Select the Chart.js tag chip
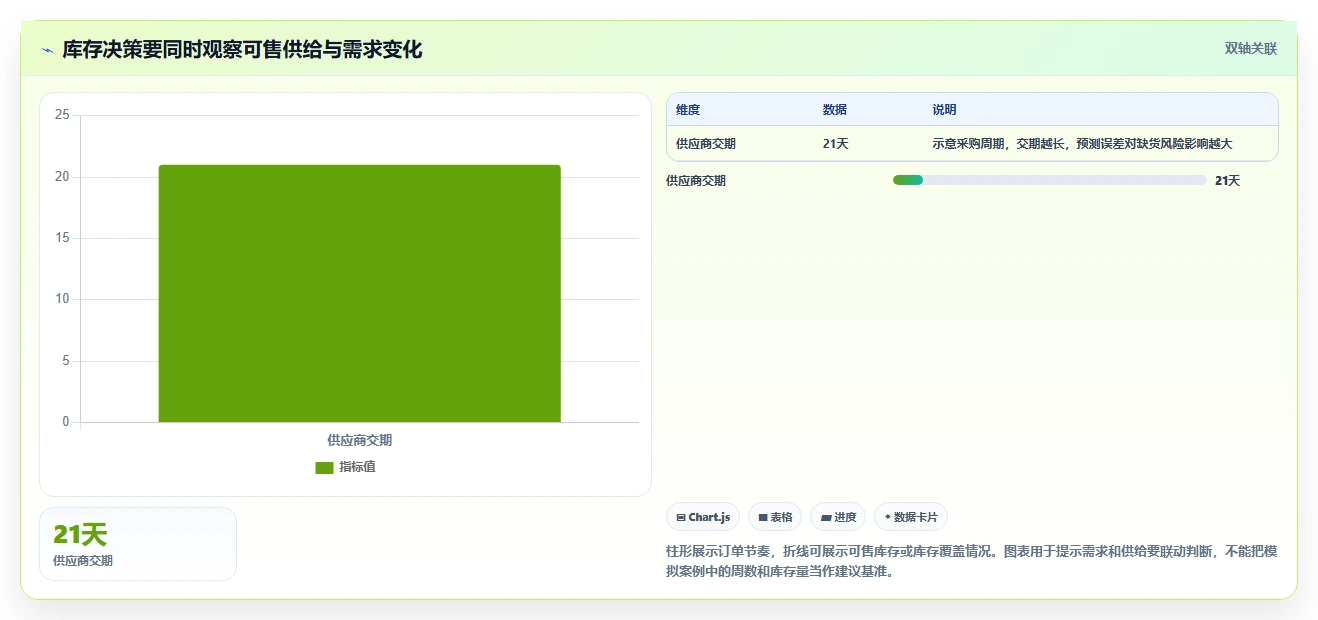The height and width of the screenshot is (620, 1318). click(x=703, y=517)
